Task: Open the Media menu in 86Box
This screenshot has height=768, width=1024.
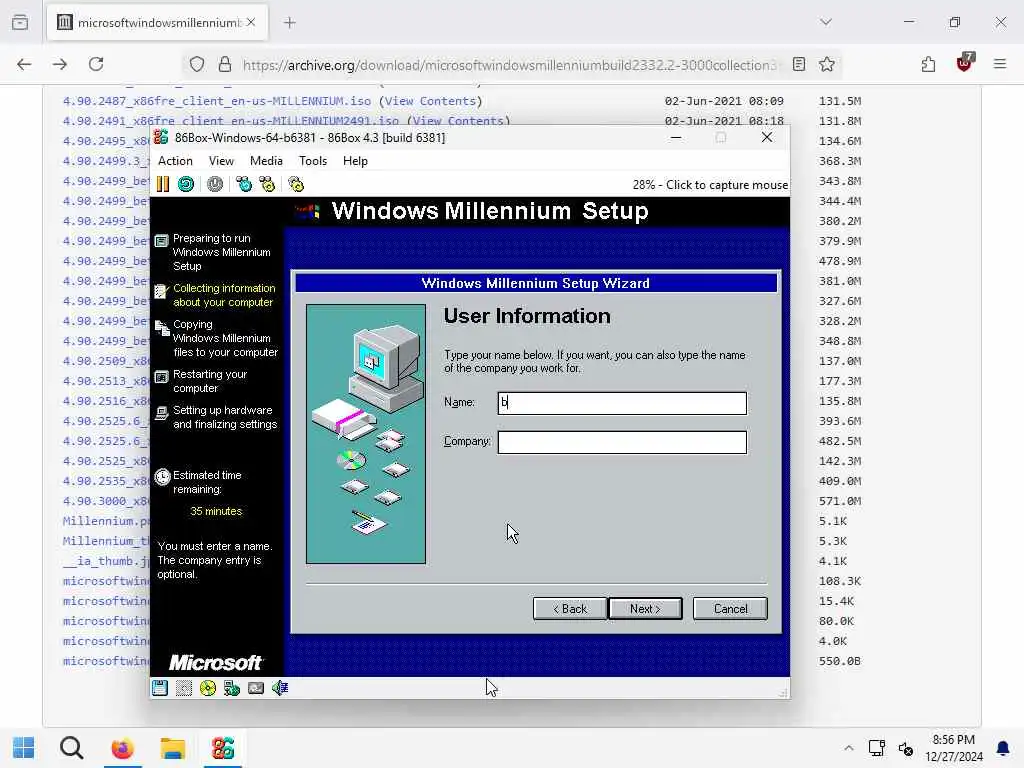Action: pos(266,161)
